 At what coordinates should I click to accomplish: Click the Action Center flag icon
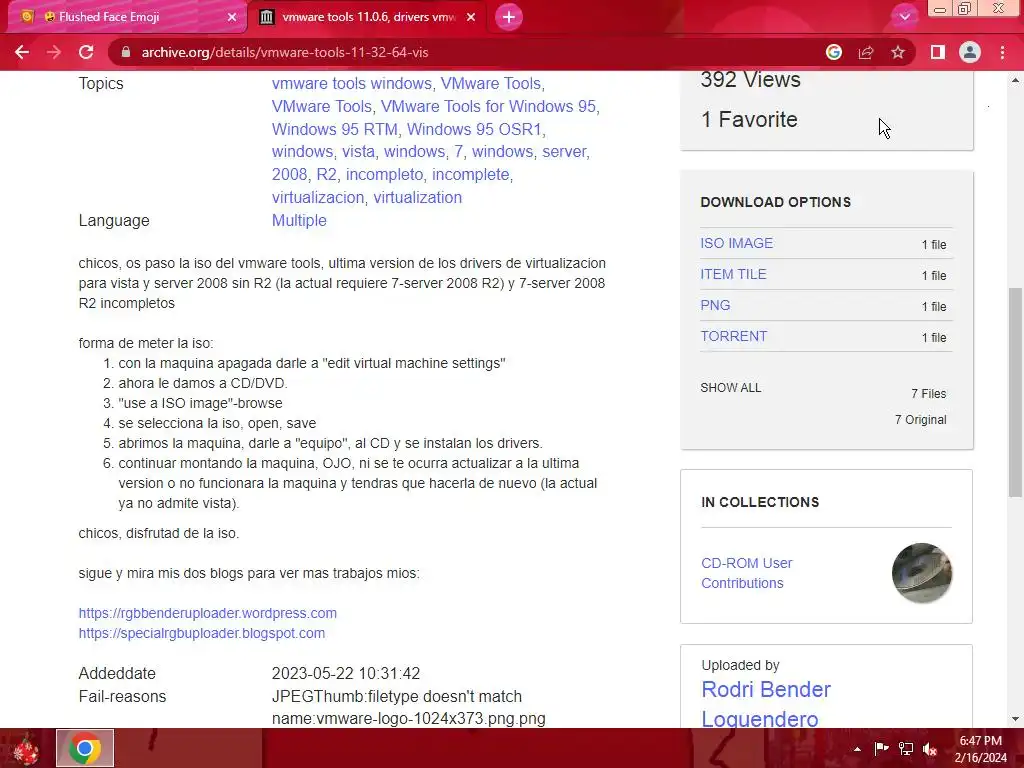click(881, 749)
